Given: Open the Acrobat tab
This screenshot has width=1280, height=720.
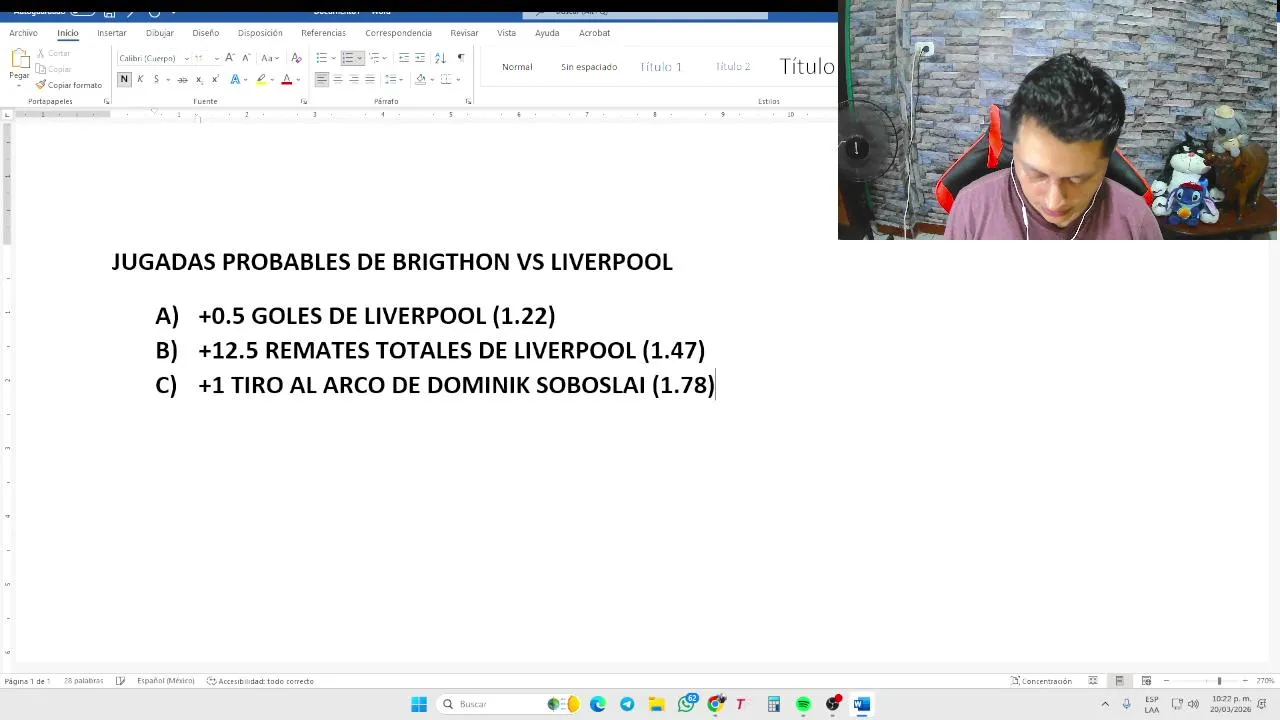Looking at the screenshot, I should click(x=594, y=33).
